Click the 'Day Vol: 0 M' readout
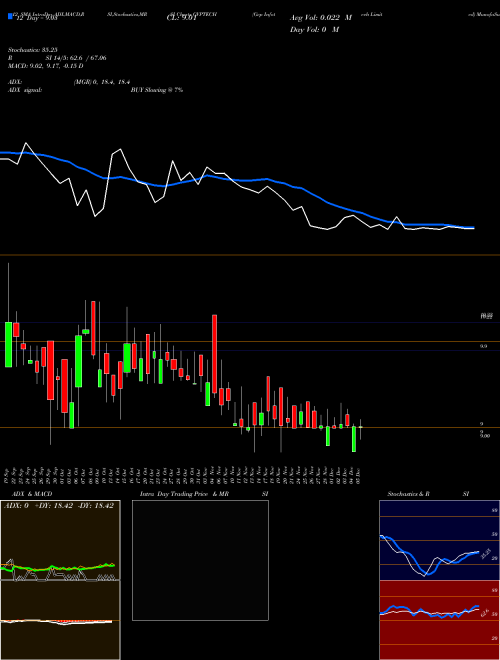 tap(314, 29)
